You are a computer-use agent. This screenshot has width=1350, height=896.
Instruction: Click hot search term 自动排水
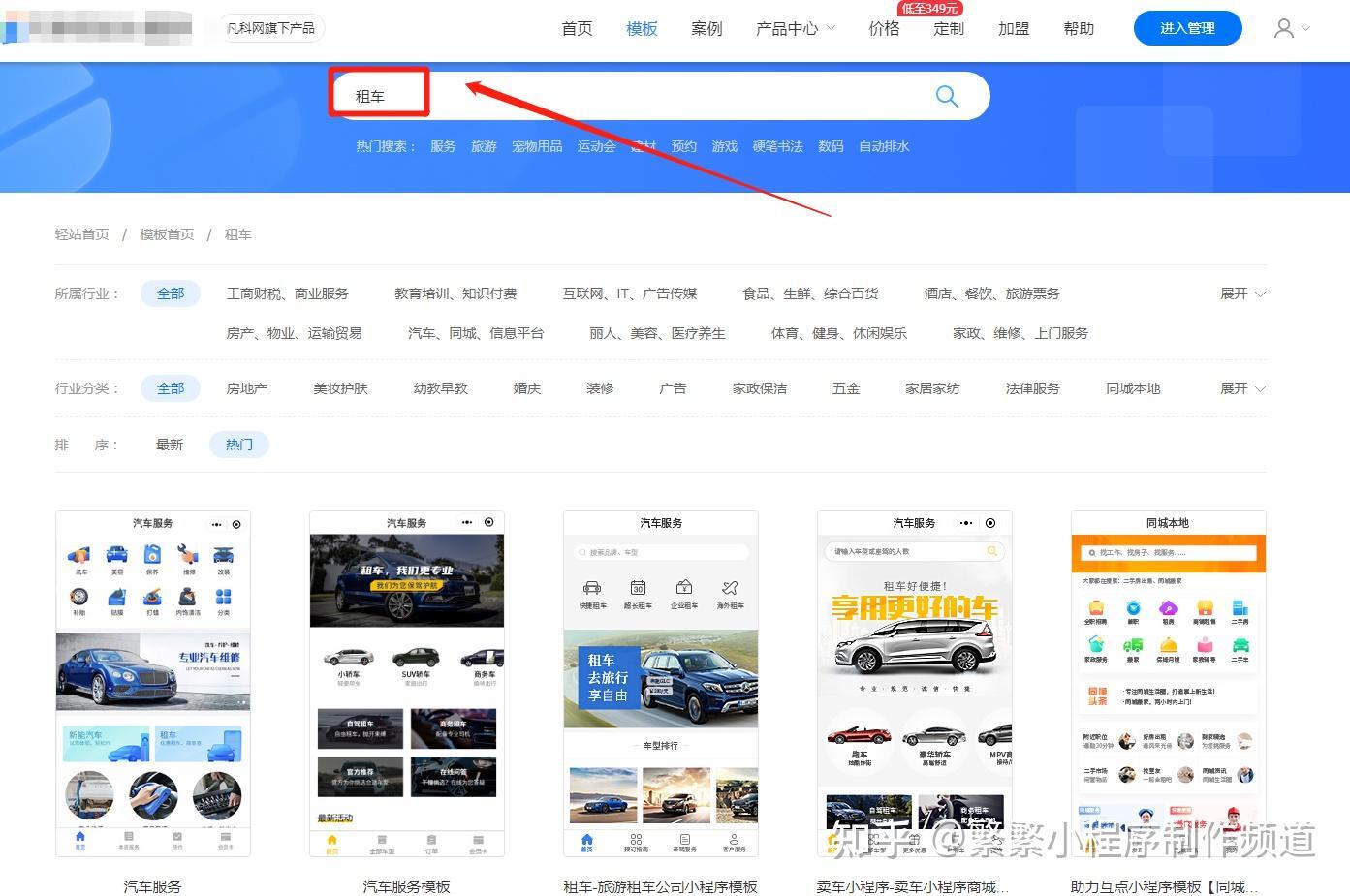pos(884,146)
